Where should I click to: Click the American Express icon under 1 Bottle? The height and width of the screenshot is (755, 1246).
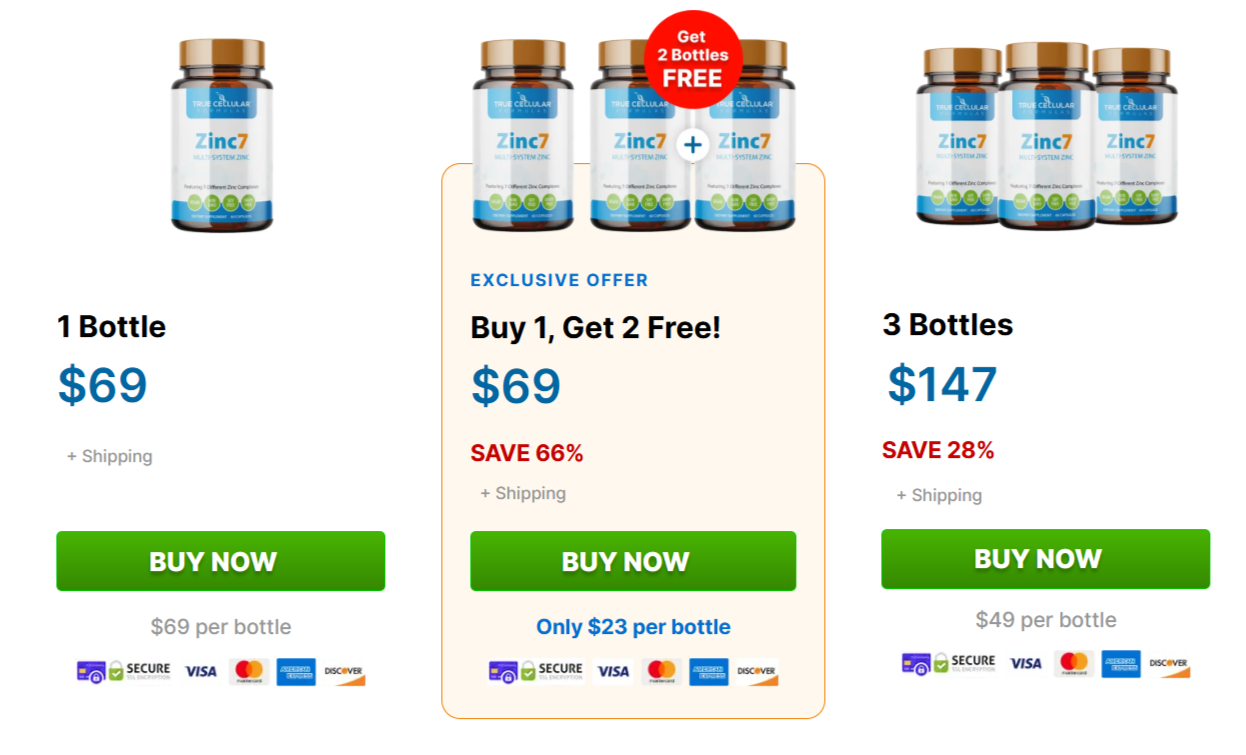[296, 671]
